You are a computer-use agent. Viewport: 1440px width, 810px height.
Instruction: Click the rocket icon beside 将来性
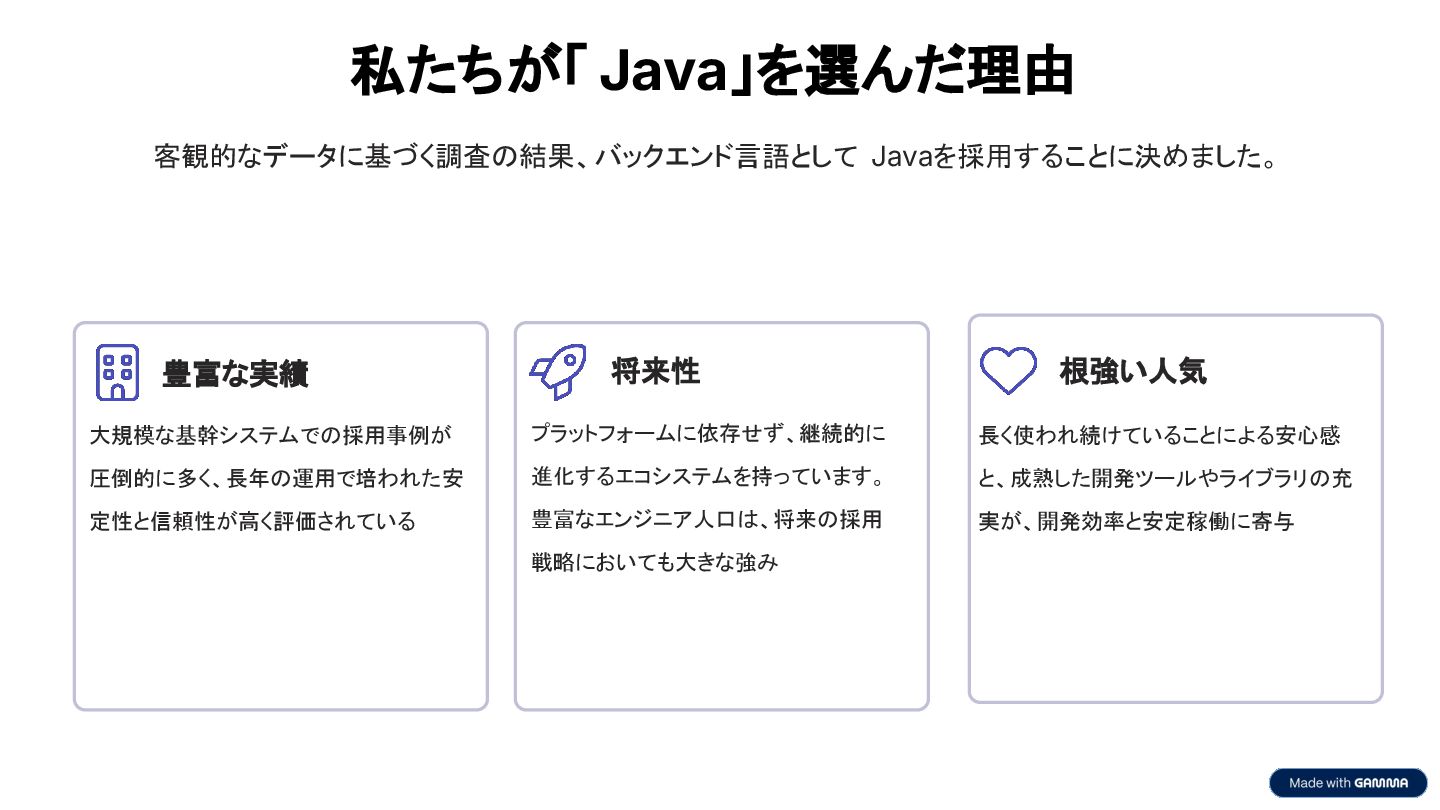[558, 371]
